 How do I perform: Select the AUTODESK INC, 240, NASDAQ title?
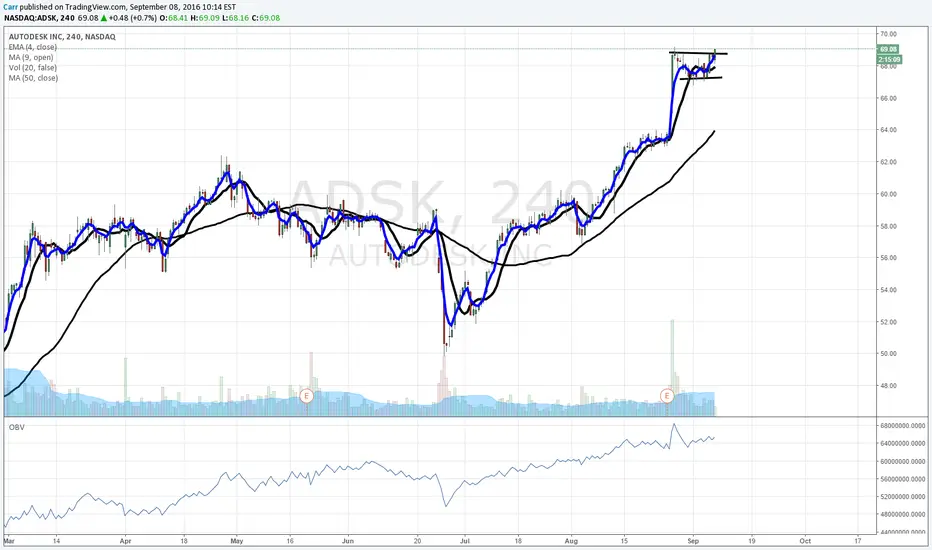[62, 36]
